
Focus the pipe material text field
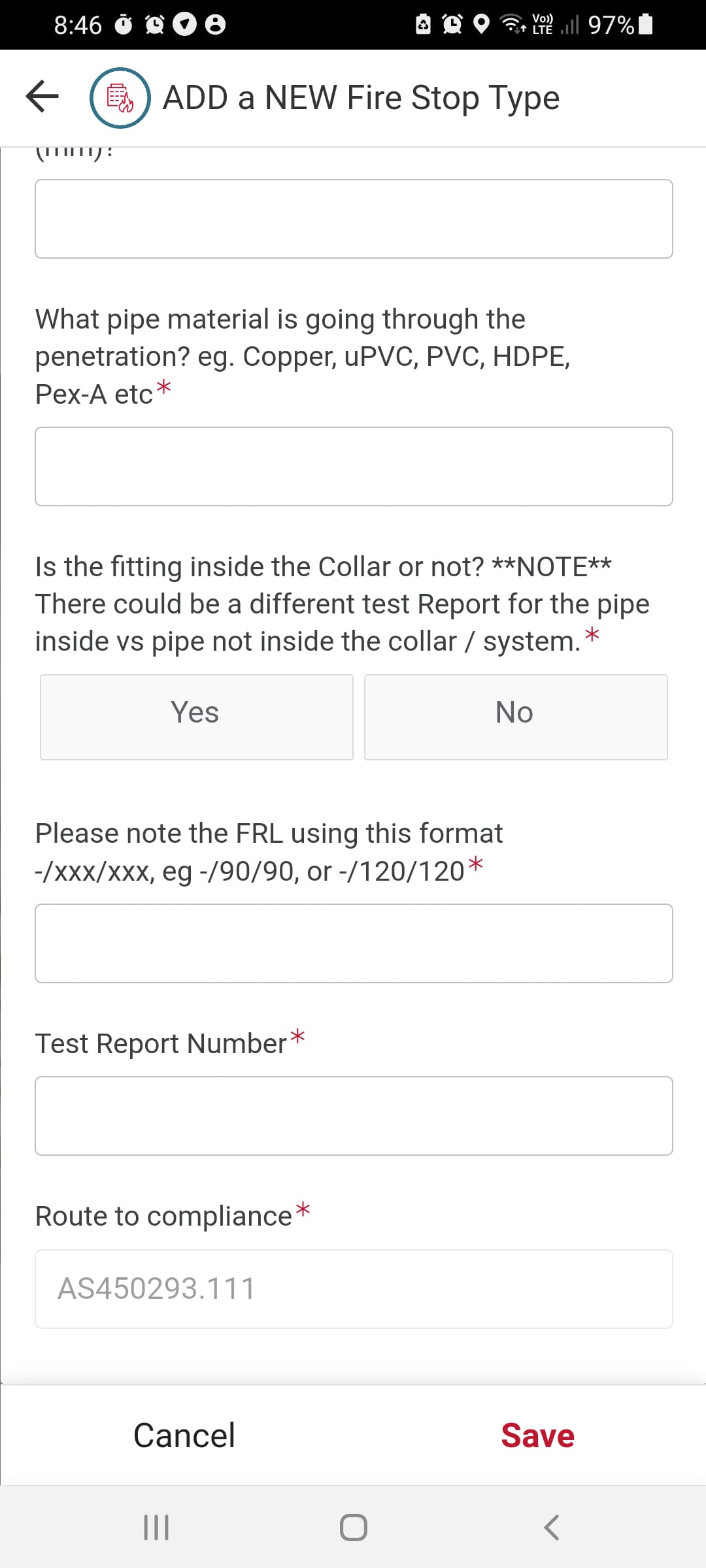click(354, 466)
